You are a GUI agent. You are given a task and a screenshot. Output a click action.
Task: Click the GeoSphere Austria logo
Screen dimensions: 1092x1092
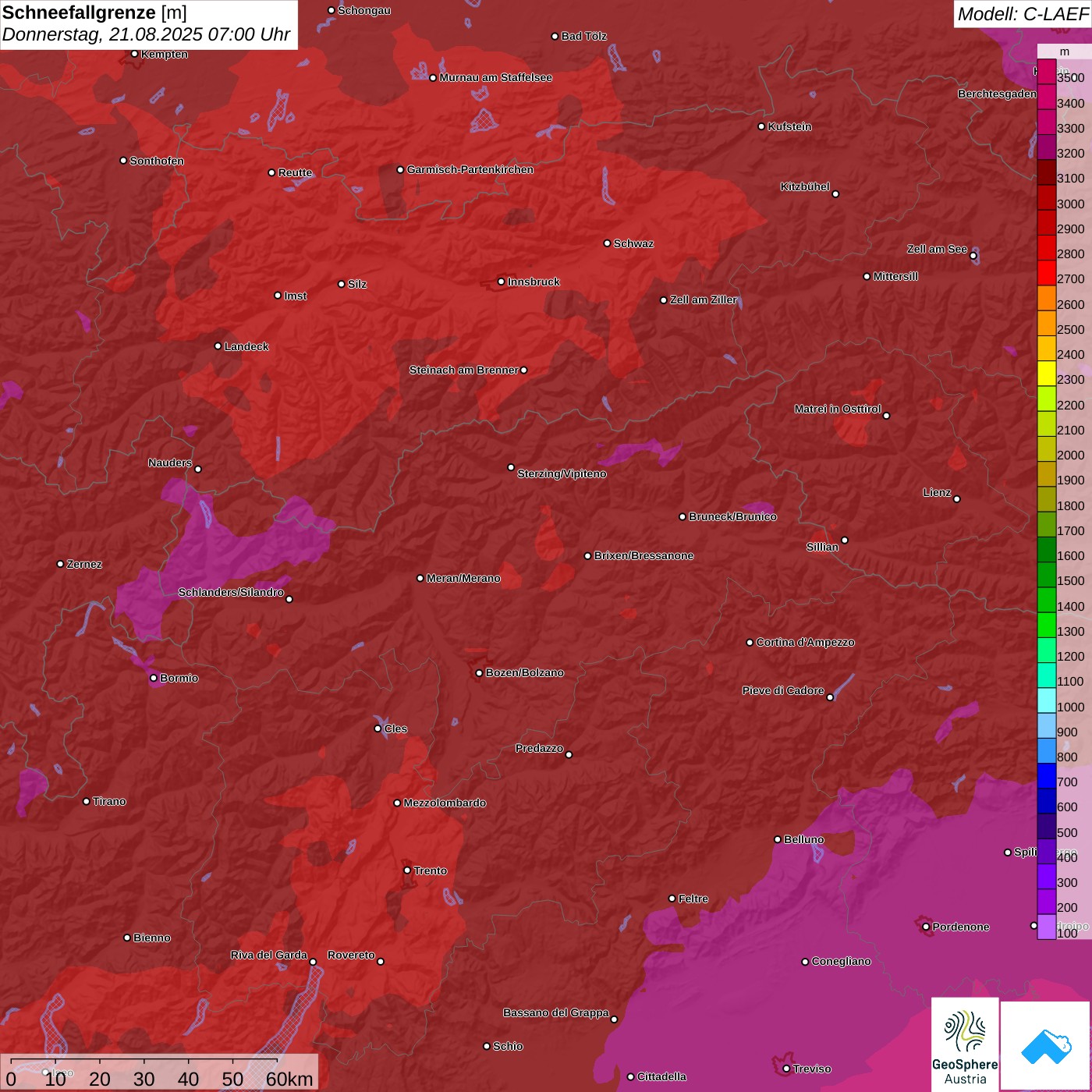965,1044
